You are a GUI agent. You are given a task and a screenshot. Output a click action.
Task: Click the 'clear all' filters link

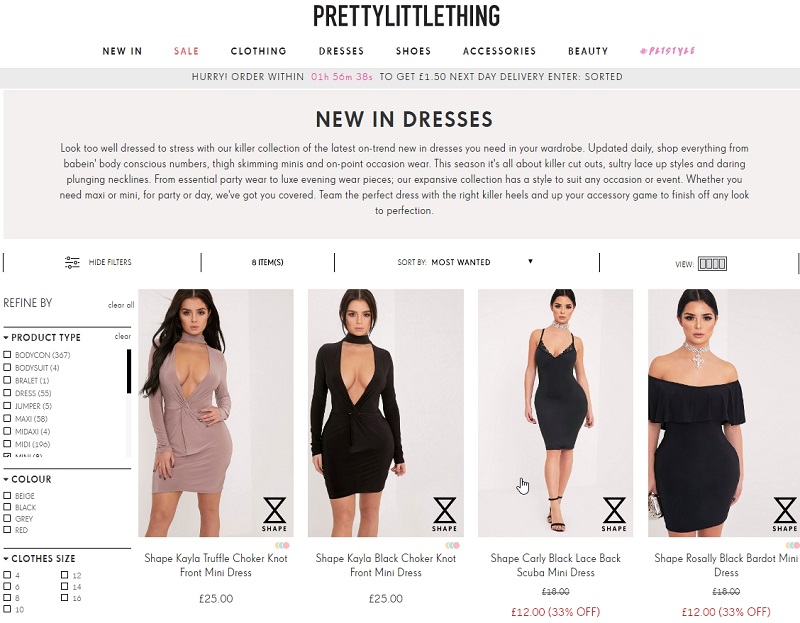pyautogui.click(x=121, y=305)
